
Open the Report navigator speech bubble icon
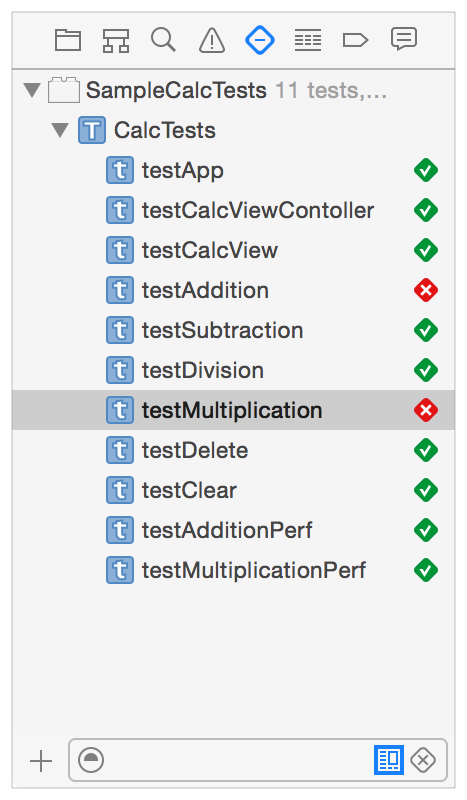click(x=404, y=39)
